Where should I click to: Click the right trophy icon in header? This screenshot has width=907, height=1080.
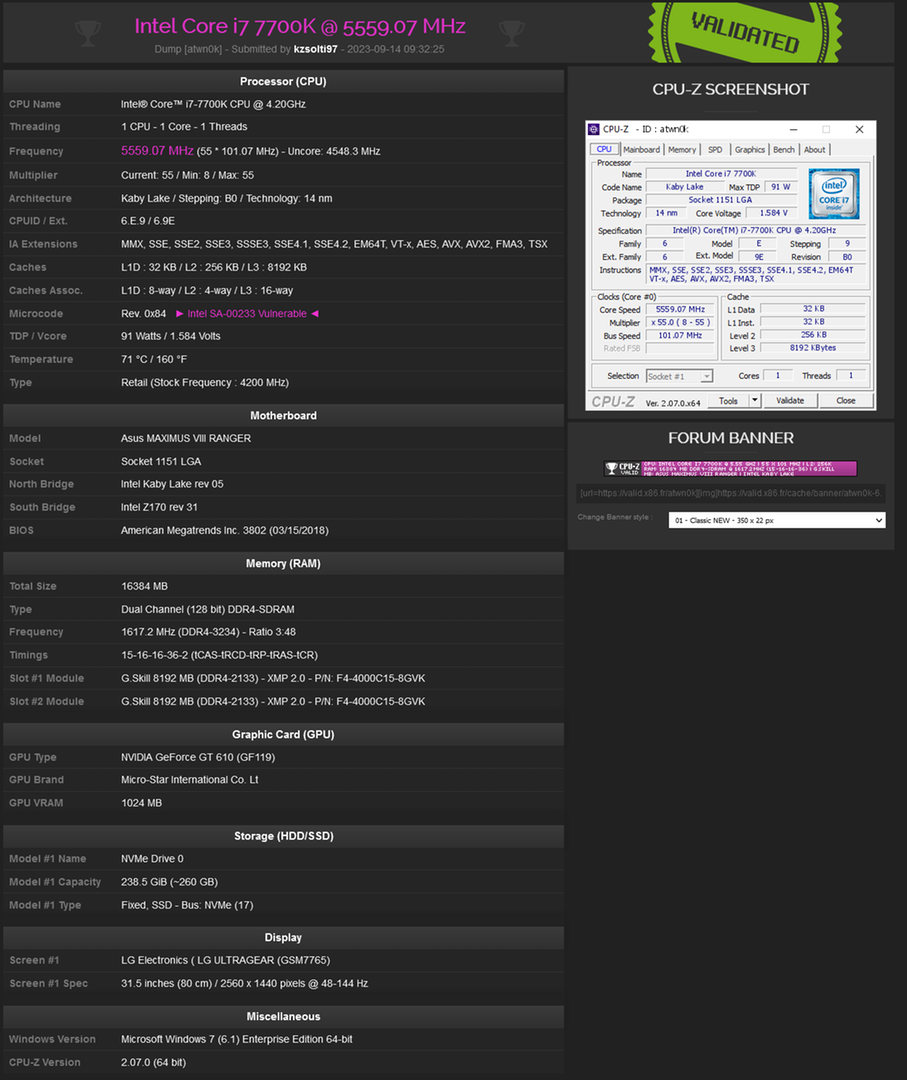pos(512,32)
